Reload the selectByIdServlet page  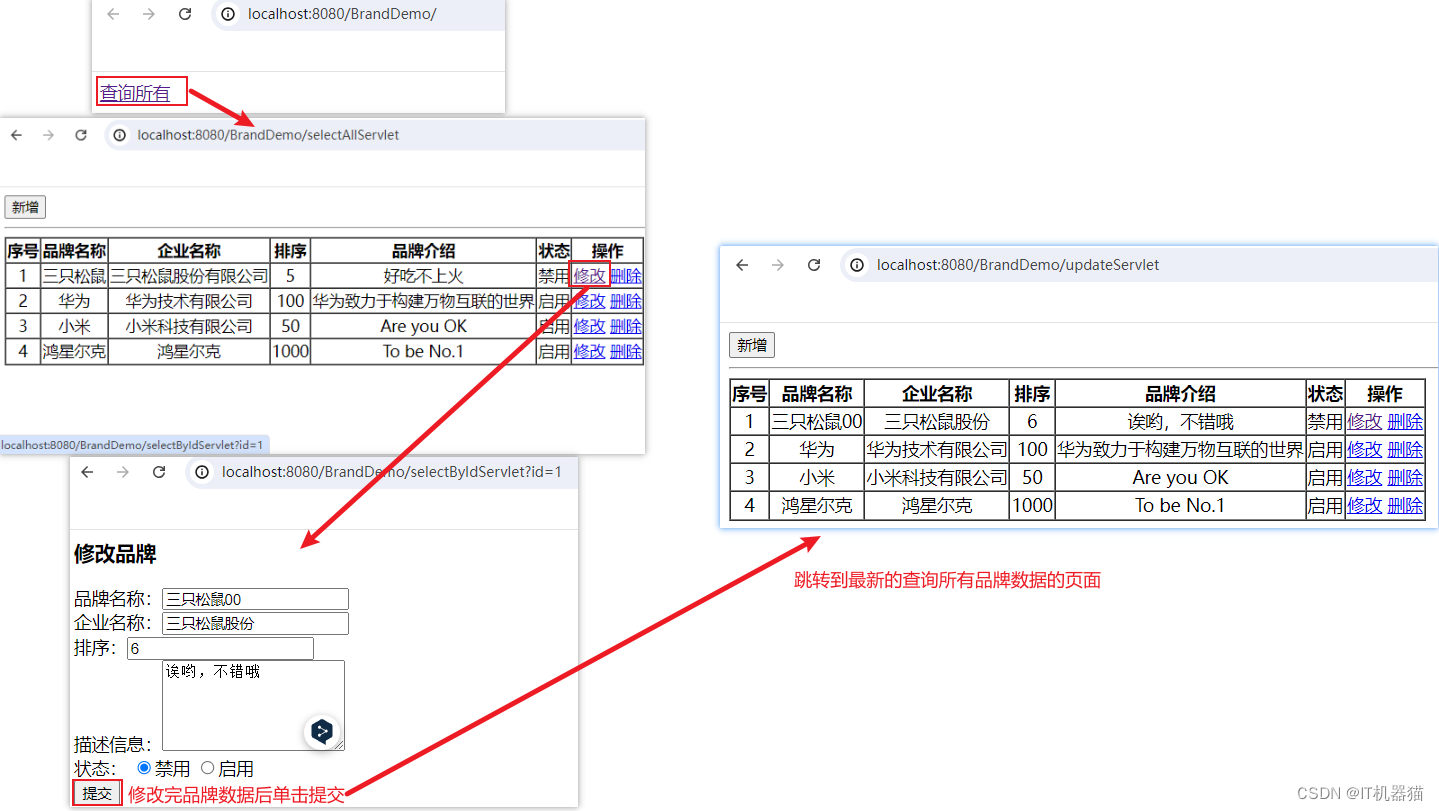pos(159,472)
